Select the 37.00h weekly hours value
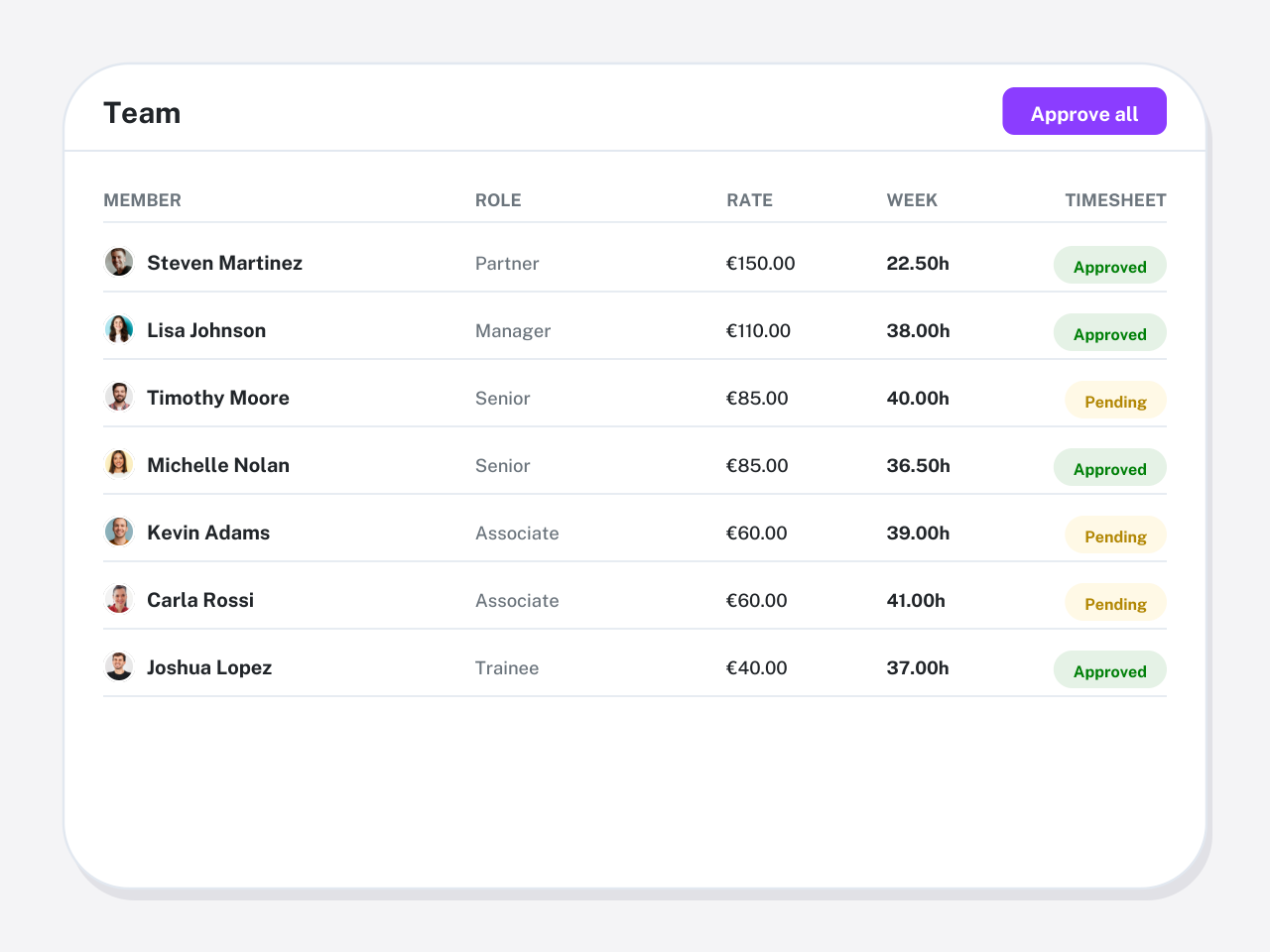This screenshot has width=1270, height=952. coord(918,668)
